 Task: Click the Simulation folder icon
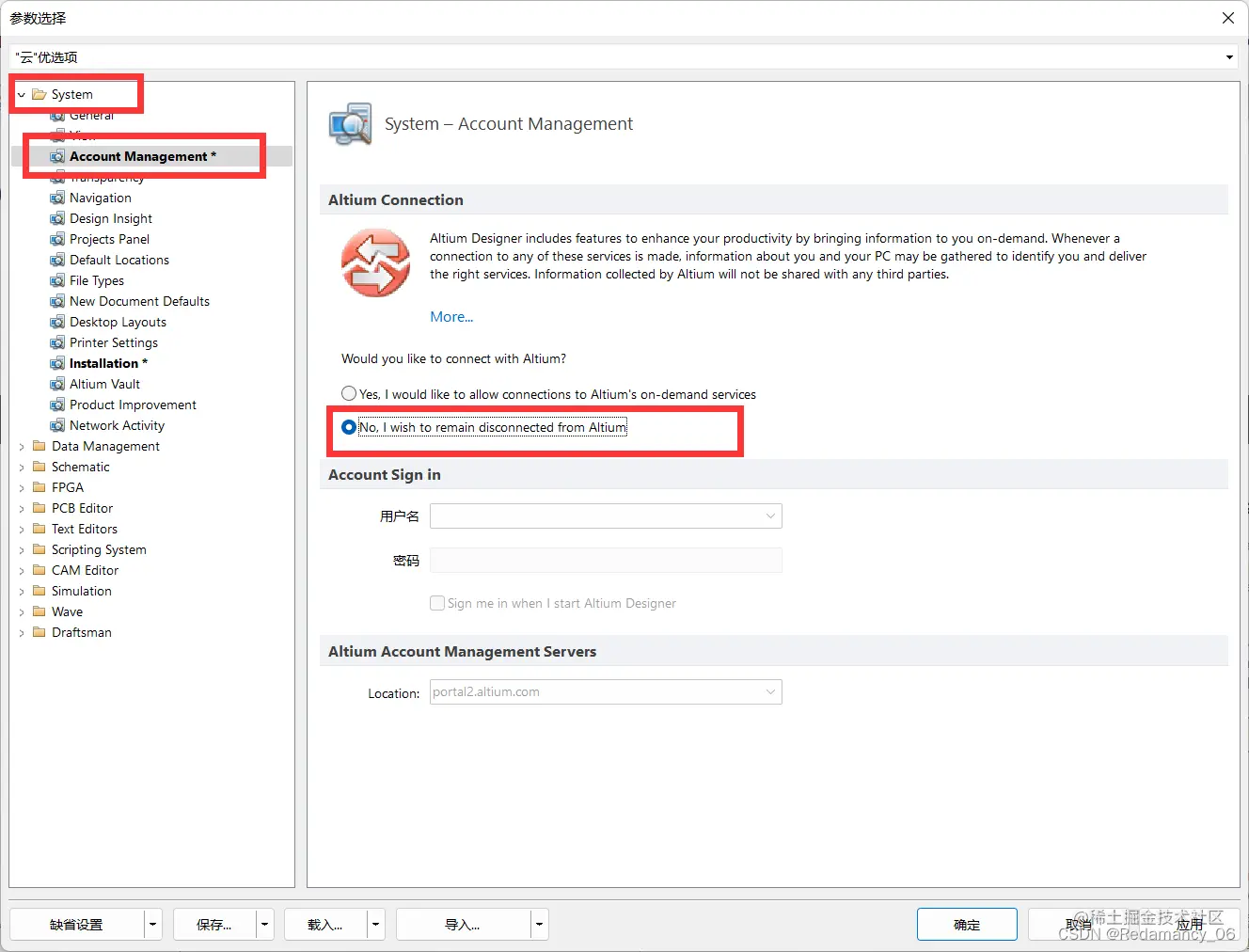(40, 591)
